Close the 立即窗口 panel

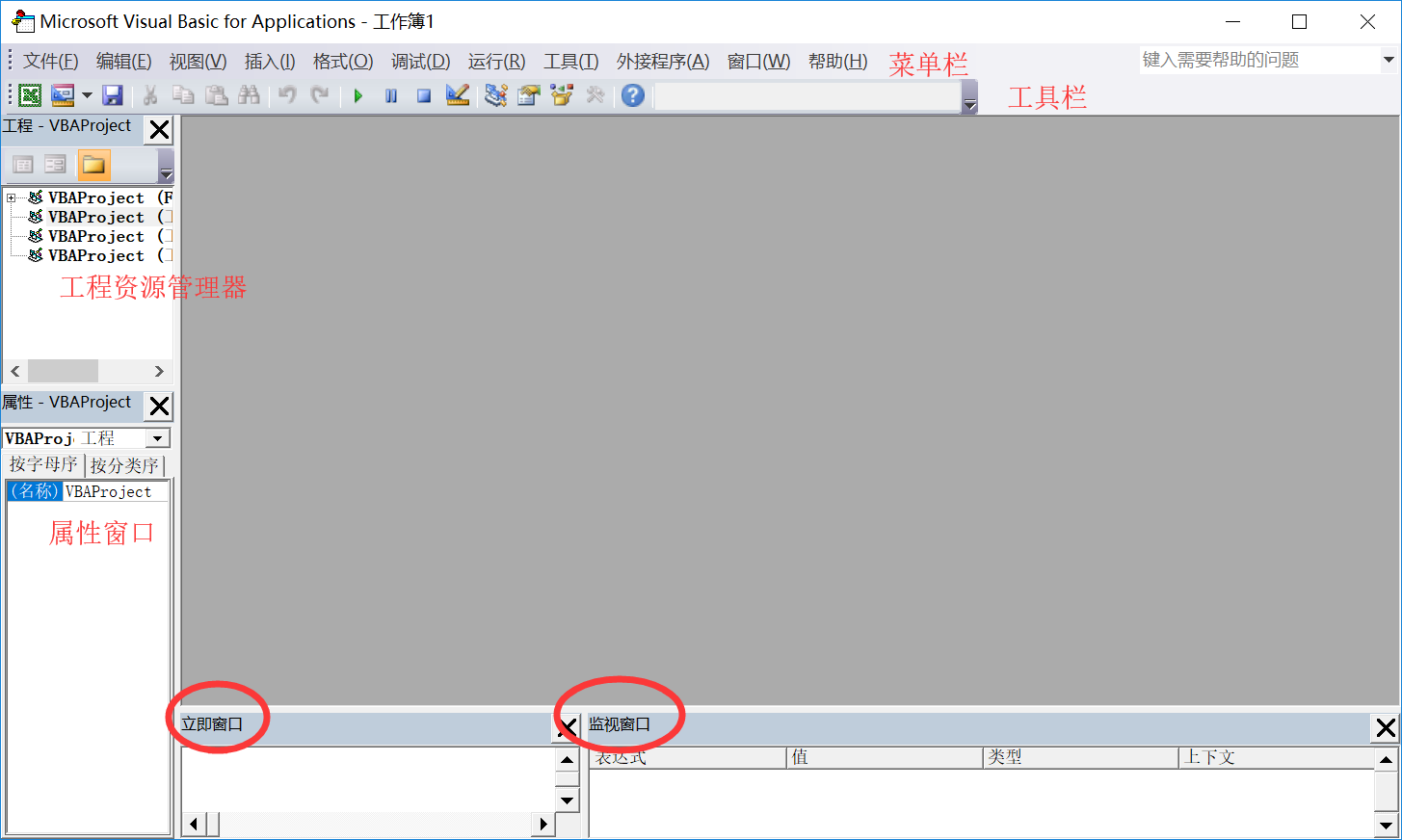coord(568,727)
